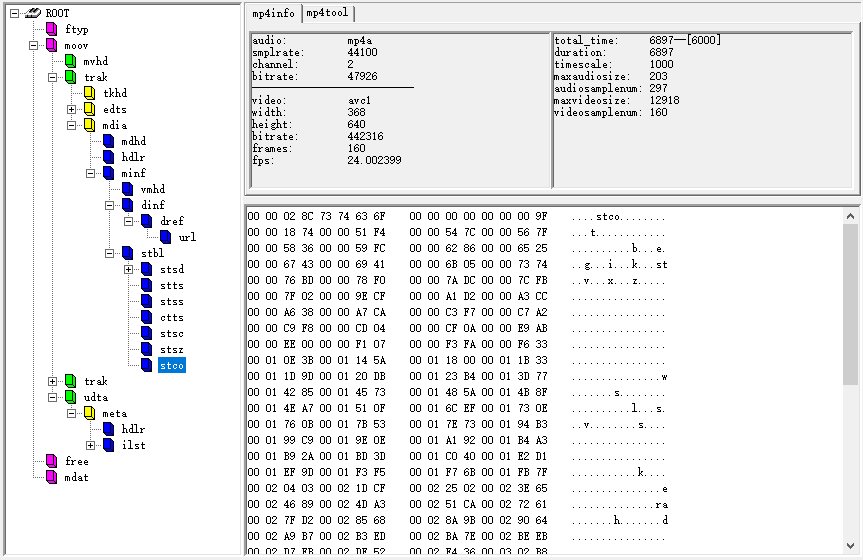863x560 pixels.
Task: Click the magenta ftyp box icon
Action: [52, 29]
